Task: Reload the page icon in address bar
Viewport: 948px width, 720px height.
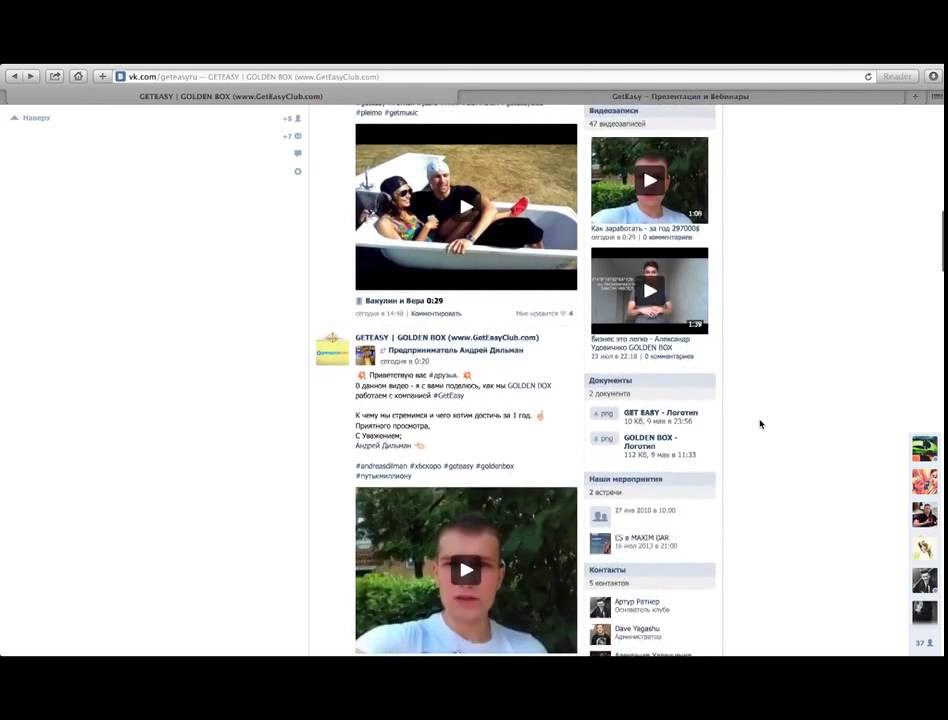Action: pyautogui.click(x=868, y=77)
